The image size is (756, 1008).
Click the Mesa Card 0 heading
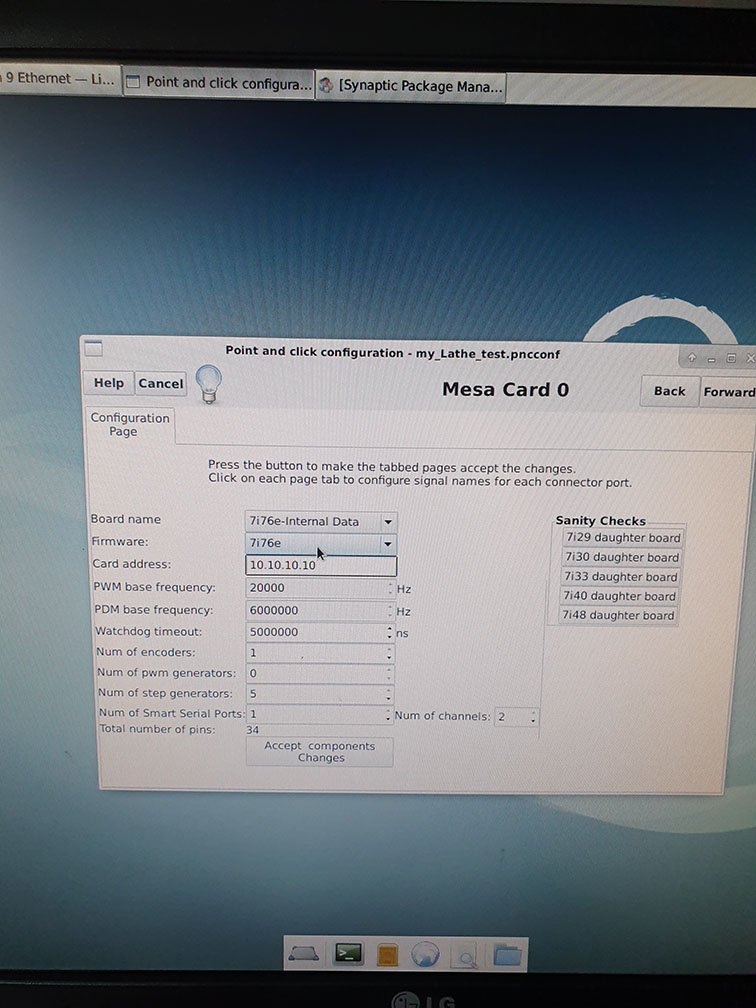tap(505, 390)
